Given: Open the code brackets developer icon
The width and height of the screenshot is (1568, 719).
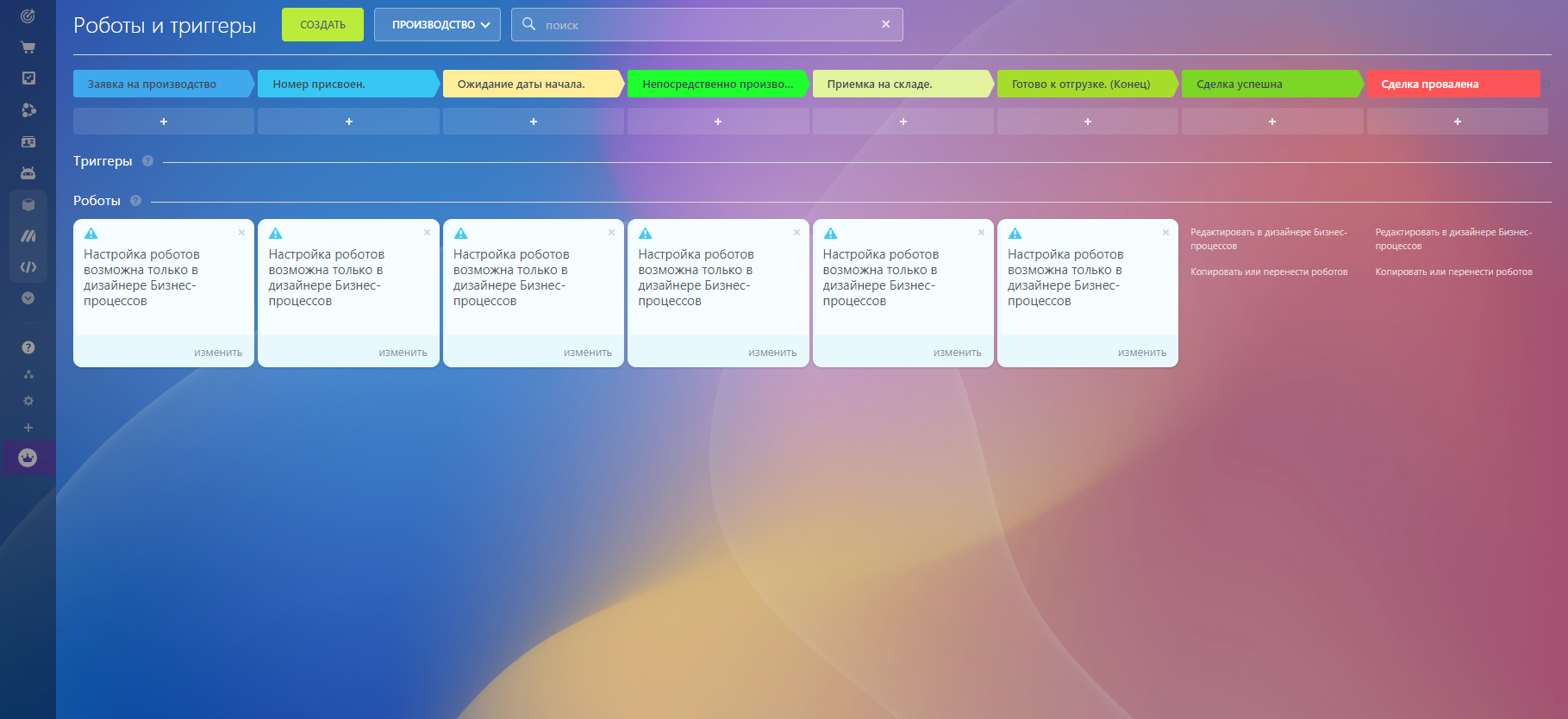Looking at the screenshot, I should click(x=28, y=267).
